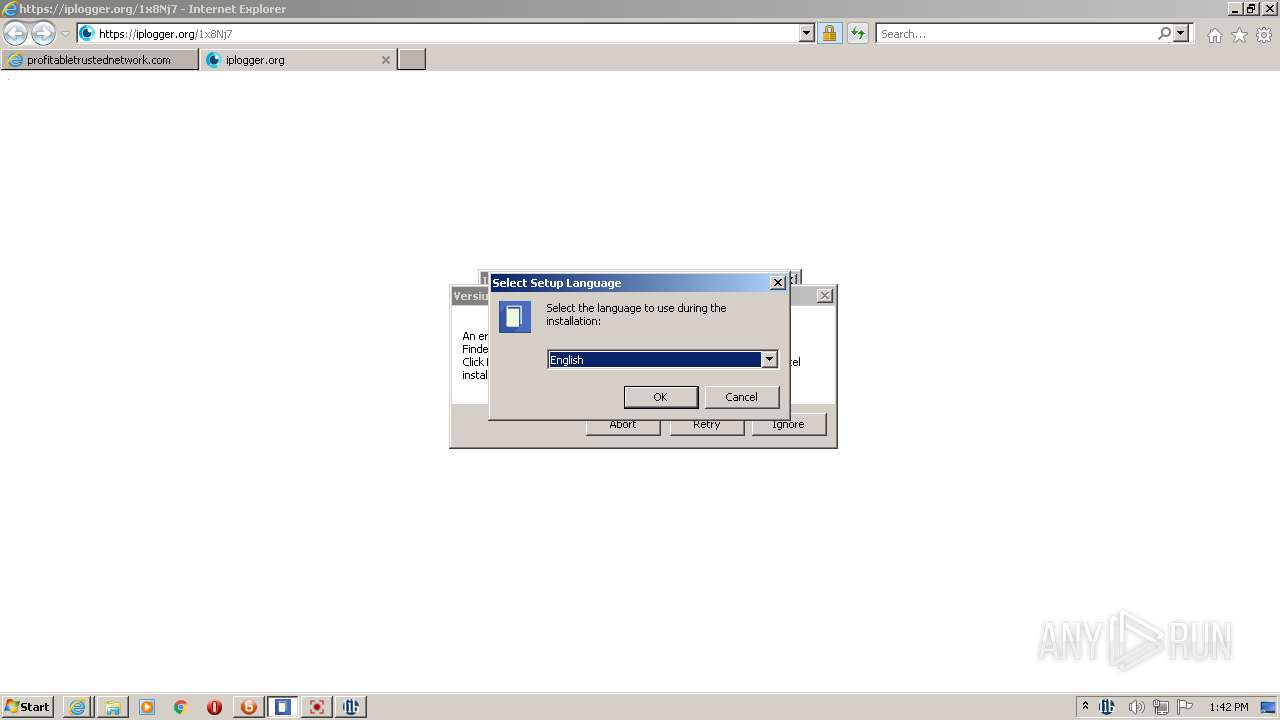Click the Internet Explorer title bar icon
The image size is (1280, 720).
click(9, 9)
